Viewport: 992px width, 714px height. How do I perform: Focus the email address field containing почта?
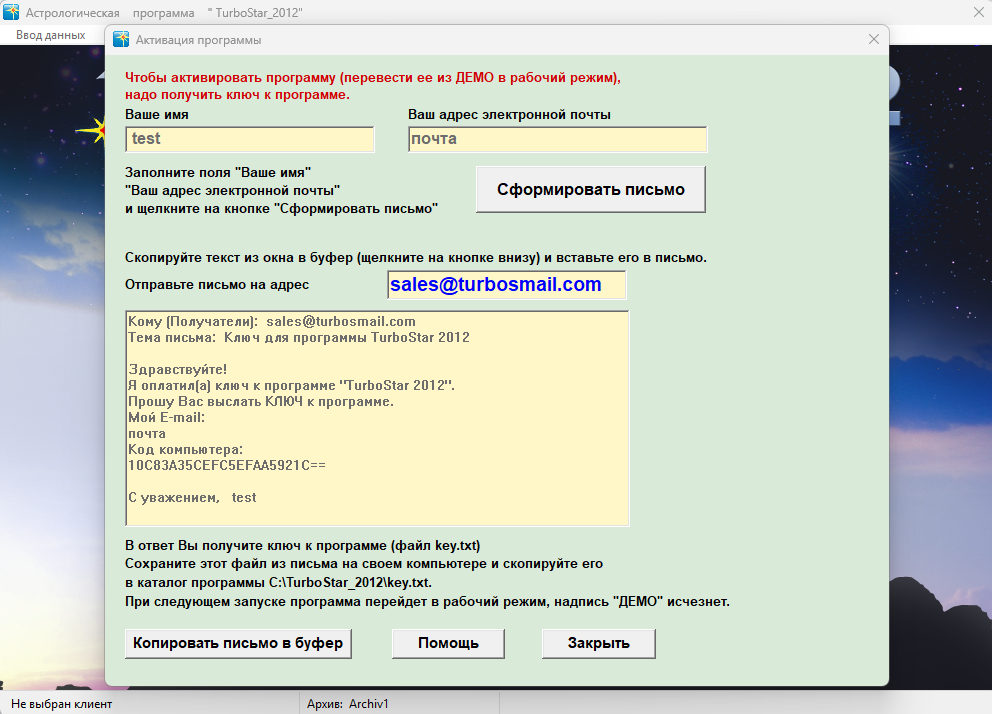pos(557,139)
